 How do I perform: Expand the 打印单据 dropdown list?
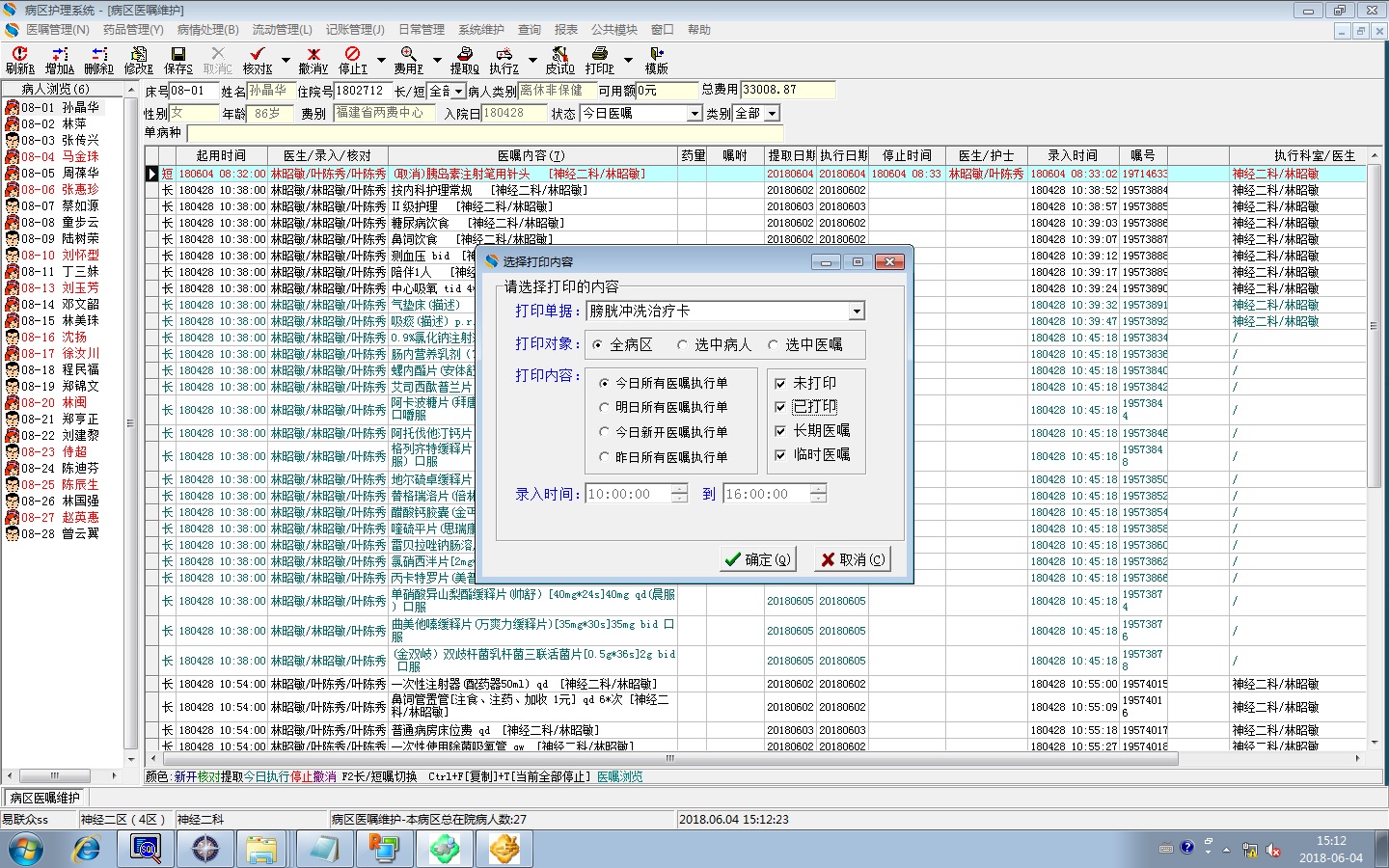(857, 312)
